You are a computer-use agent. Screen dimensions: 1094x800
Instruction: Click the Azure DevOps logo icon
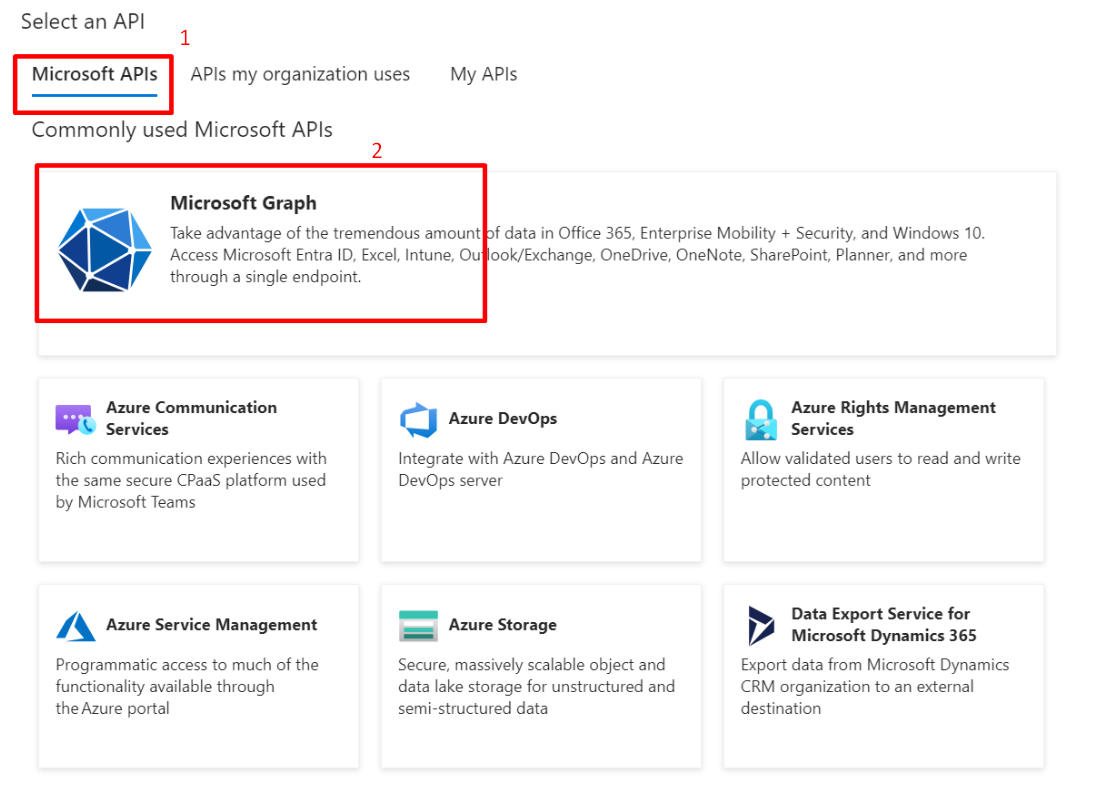tap(418, 420)
